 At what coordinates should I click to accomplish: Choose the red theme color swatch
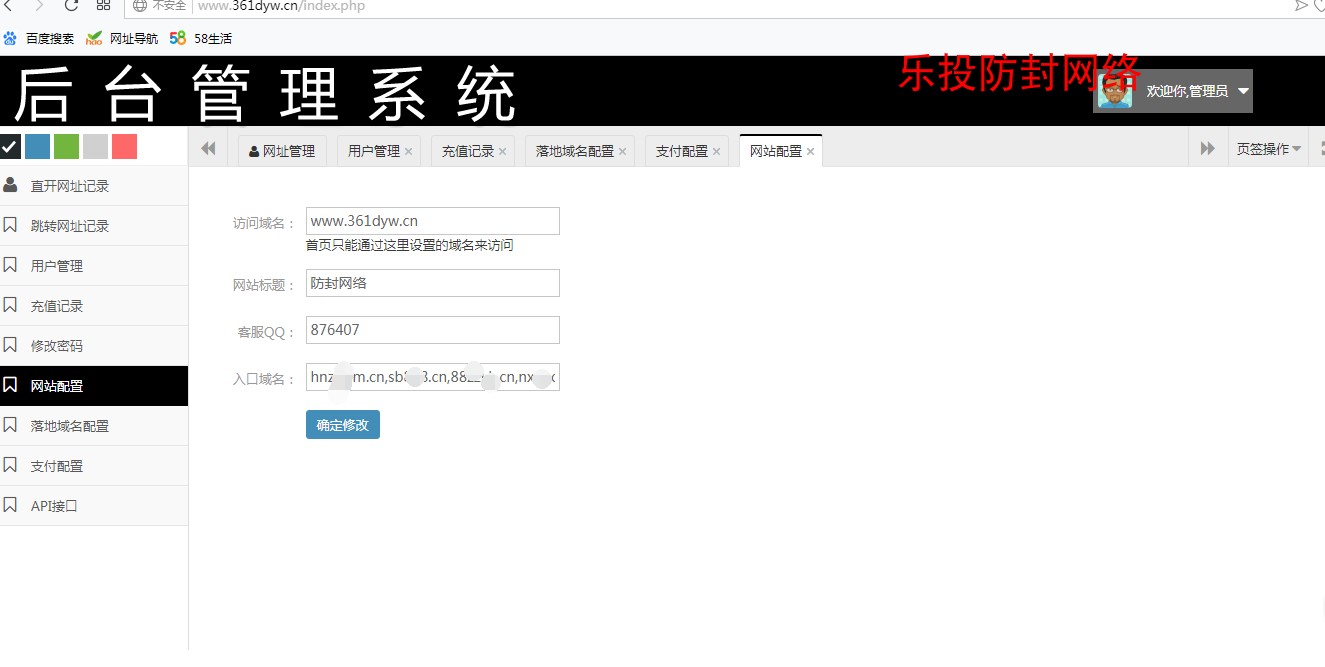pyautogui.click(x=124, y=147)
